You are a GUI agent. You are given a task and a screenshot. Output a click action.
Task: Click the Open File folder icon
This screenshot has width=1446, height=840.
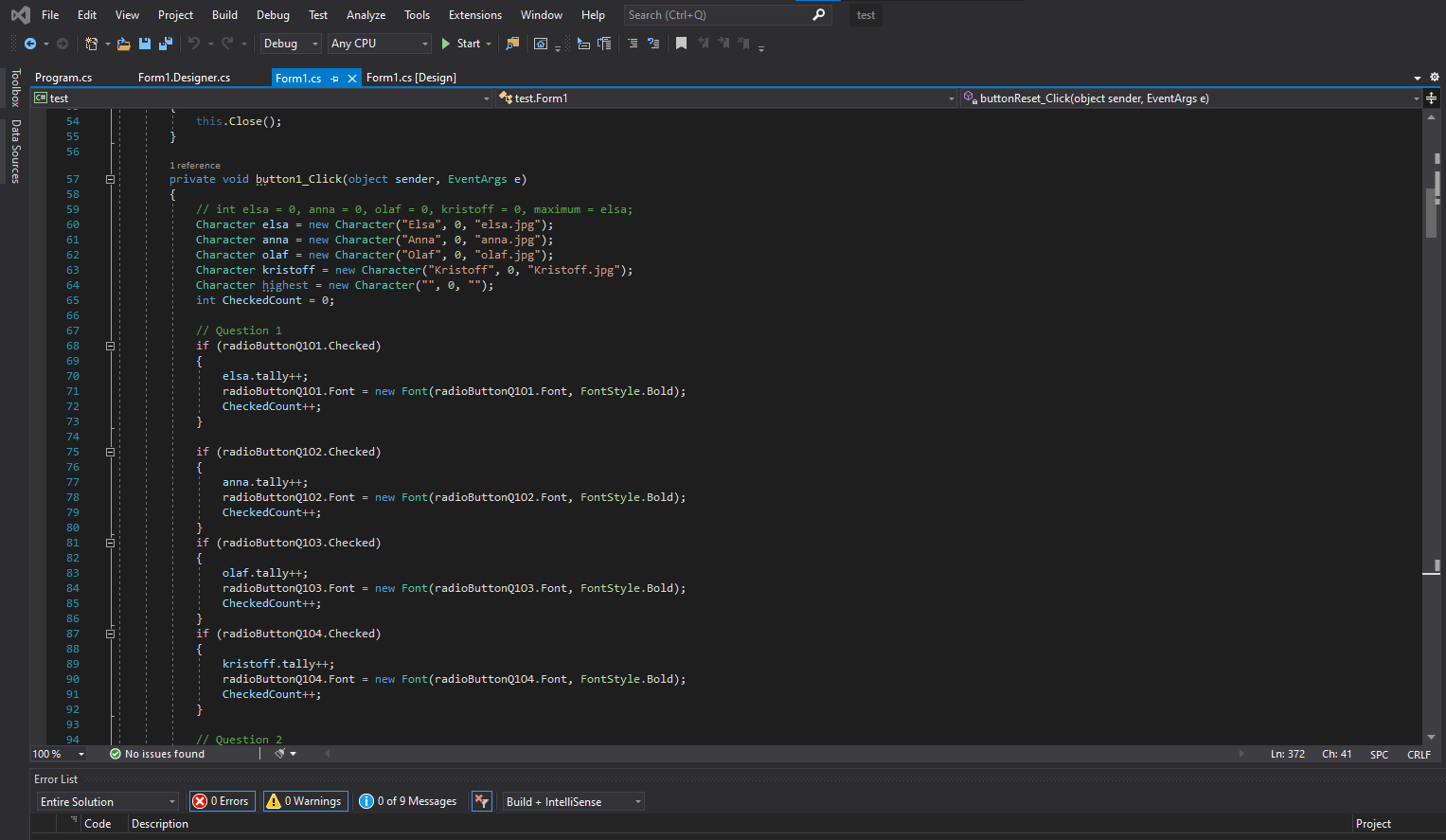(x=123, y=44)
